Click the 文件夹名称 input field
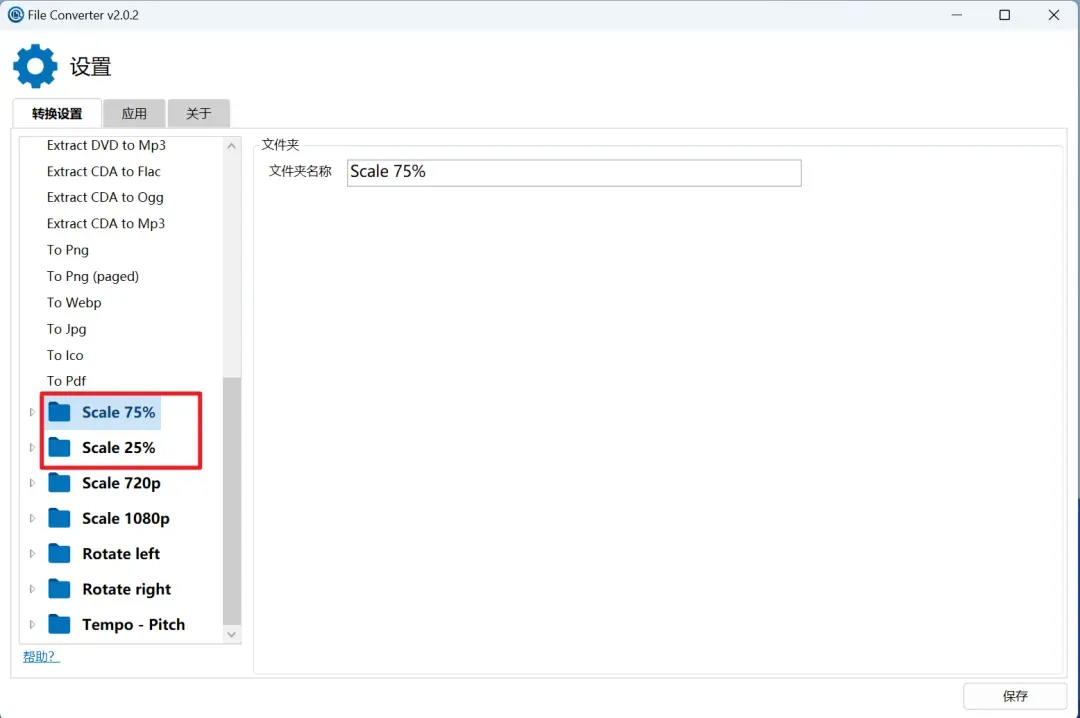The width and height of the screenshot is (1080, 718). tap(574, 172)
